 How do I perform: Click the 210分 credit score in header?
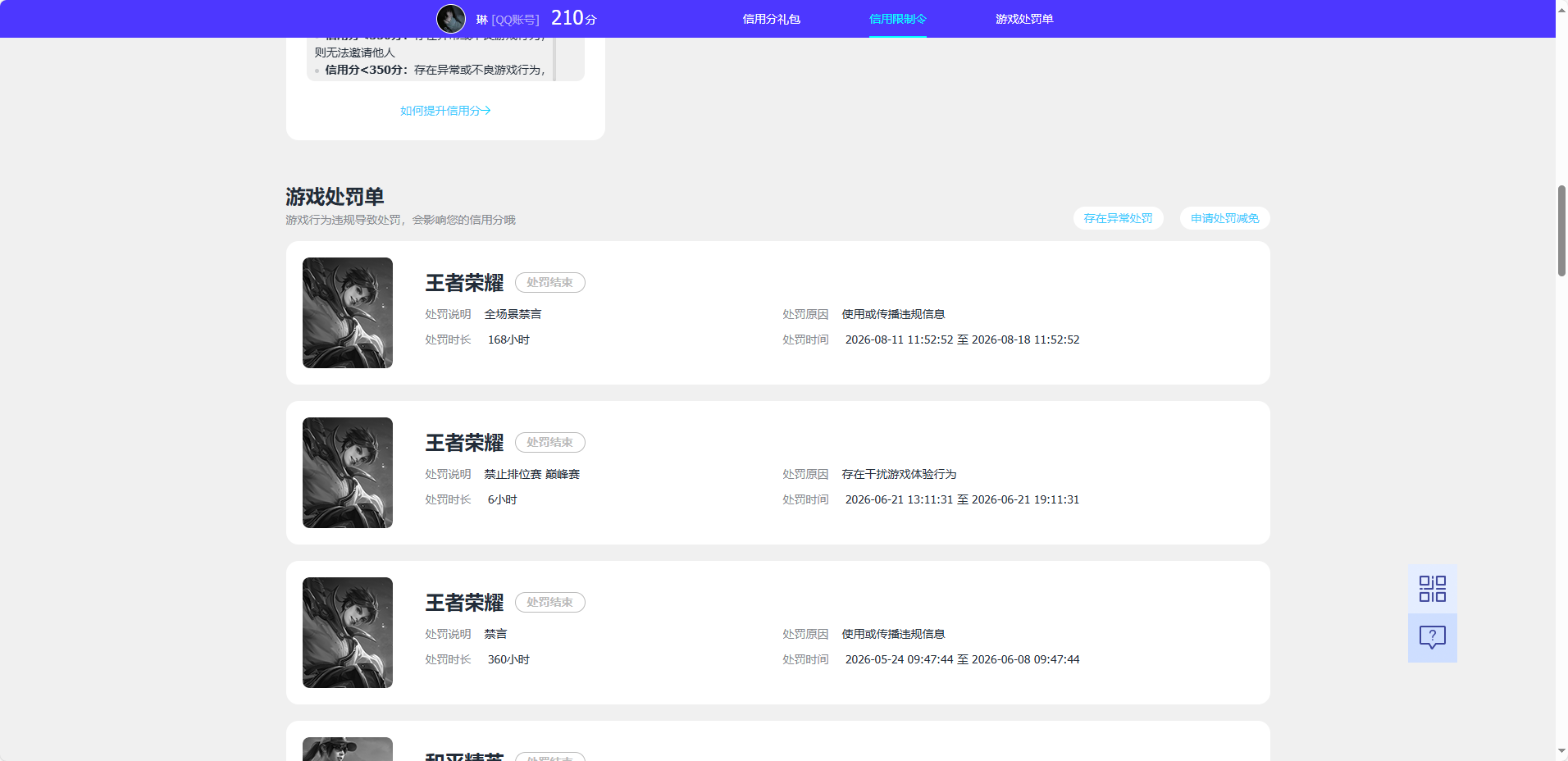click(573, 18)
